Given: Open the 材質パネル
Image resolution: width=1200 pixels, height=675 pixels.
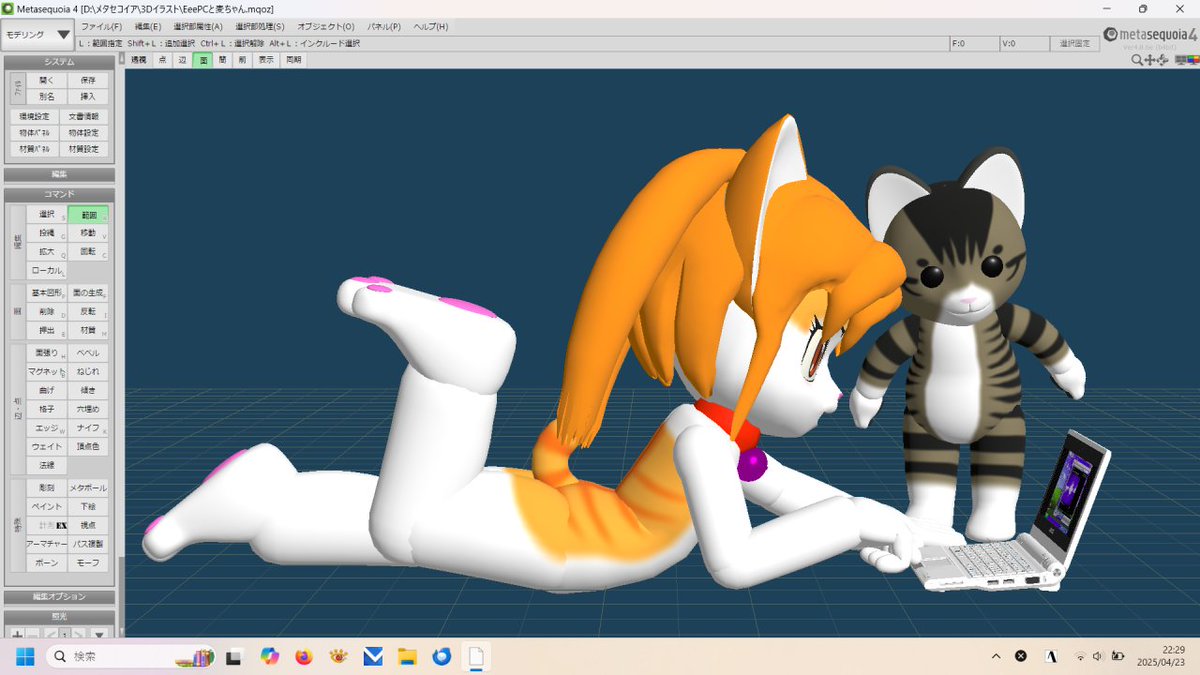Looking at the screenshot, I should point(35,149).
